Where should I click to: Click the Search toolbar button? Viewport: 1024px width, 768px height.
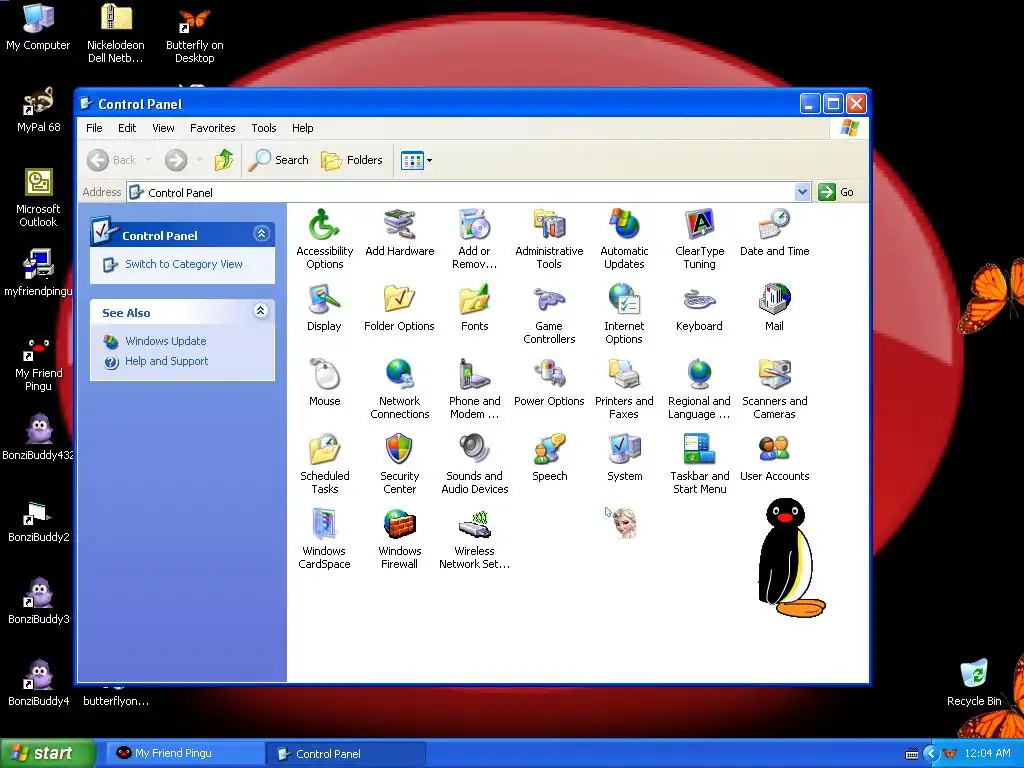click(278, 160)
